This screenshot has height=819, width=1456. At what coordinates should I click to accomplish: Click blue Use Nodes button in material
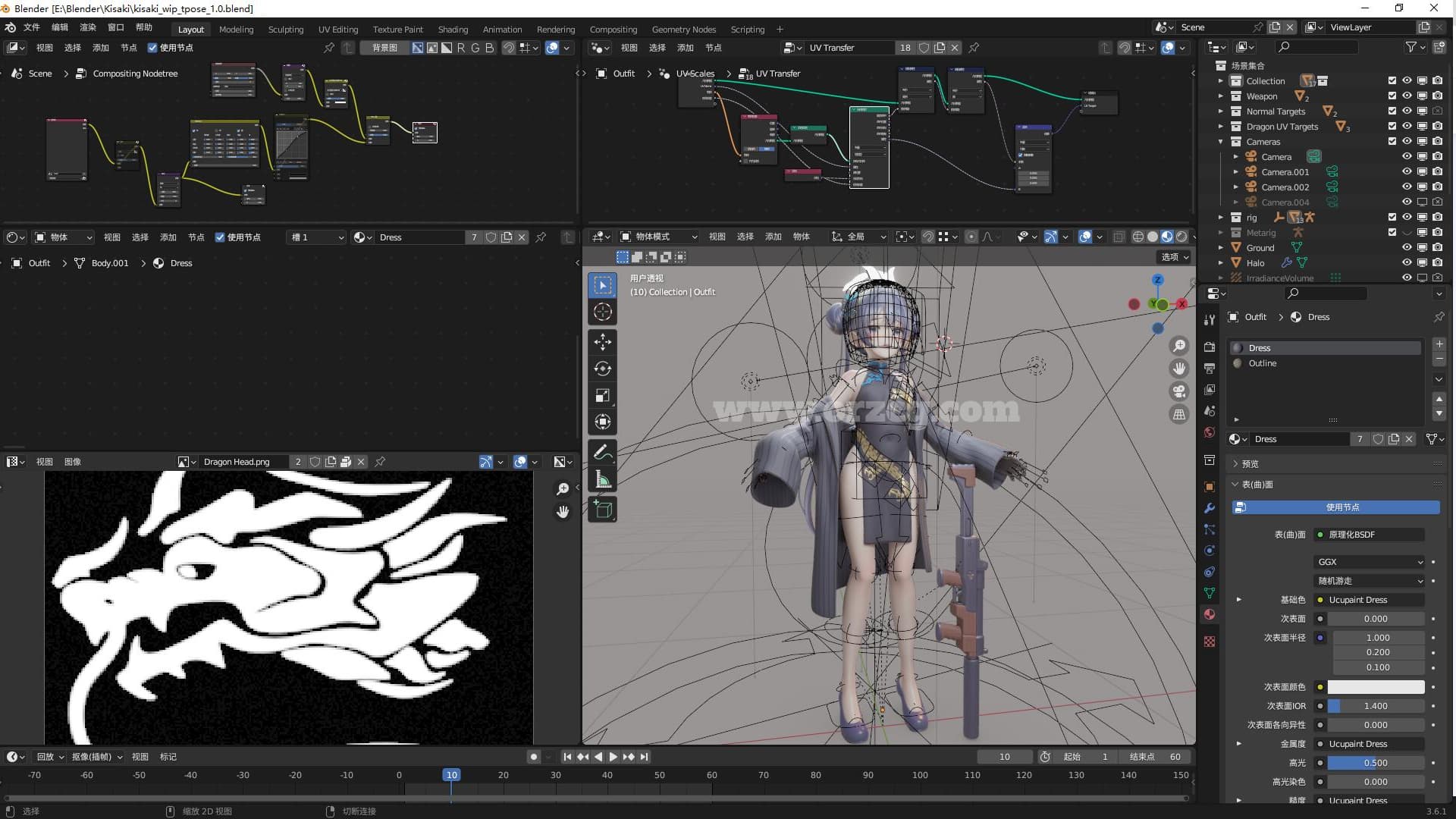click(x=1335, y=507)
